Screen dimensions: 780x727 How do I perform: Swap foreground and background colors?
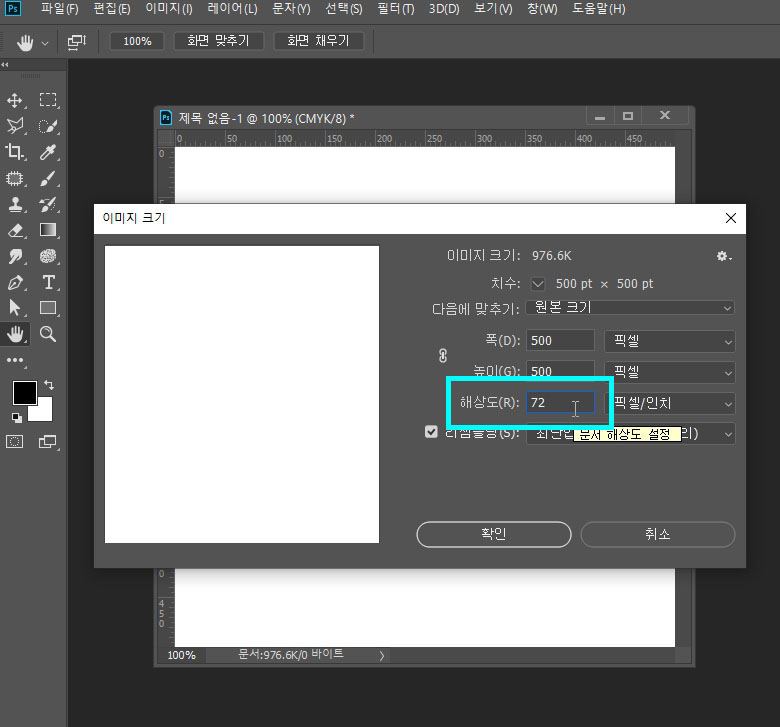[49, 385]
